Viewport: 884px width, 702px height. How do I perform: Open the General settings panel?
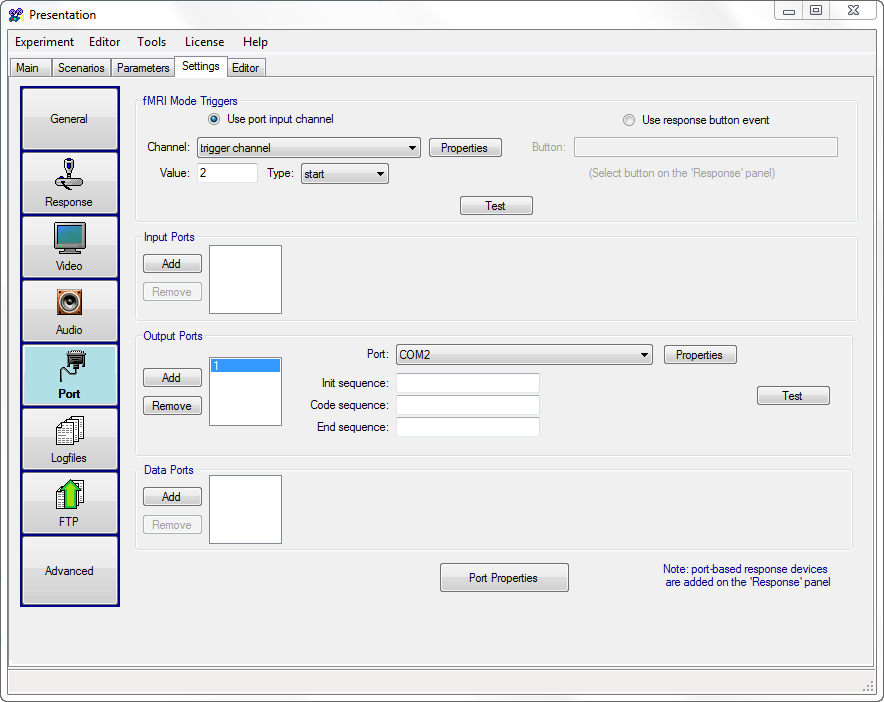(69, 119)
